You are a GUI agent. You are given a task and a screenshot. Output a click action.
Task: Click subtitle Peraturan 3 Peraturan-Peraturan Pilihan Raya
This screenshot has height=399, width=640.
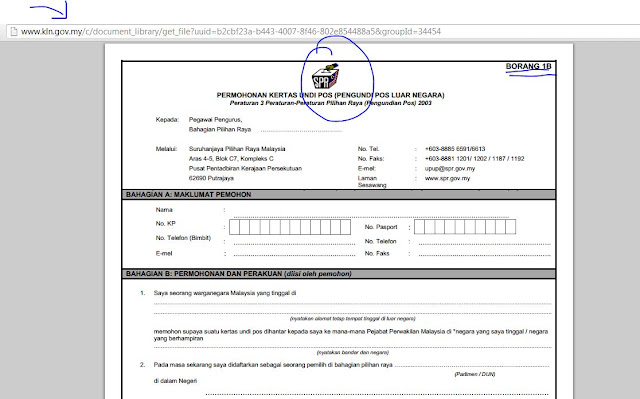(330, 103)
